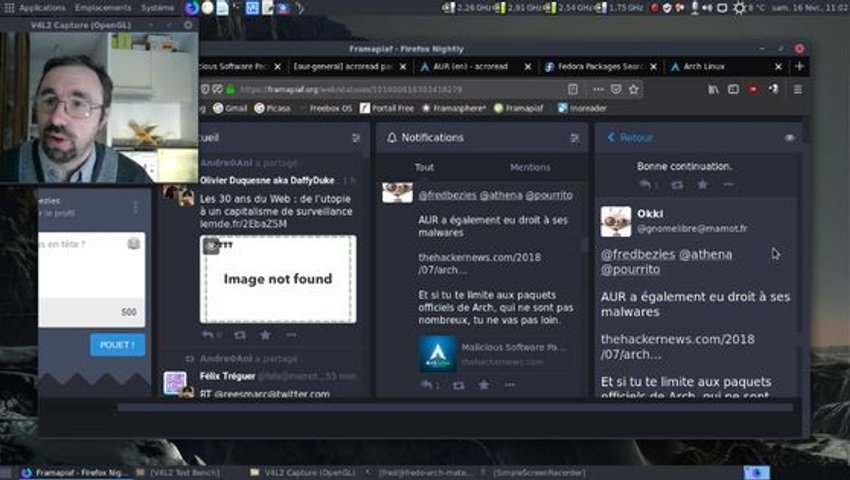Open the Framapiaf bookmark

519,108
